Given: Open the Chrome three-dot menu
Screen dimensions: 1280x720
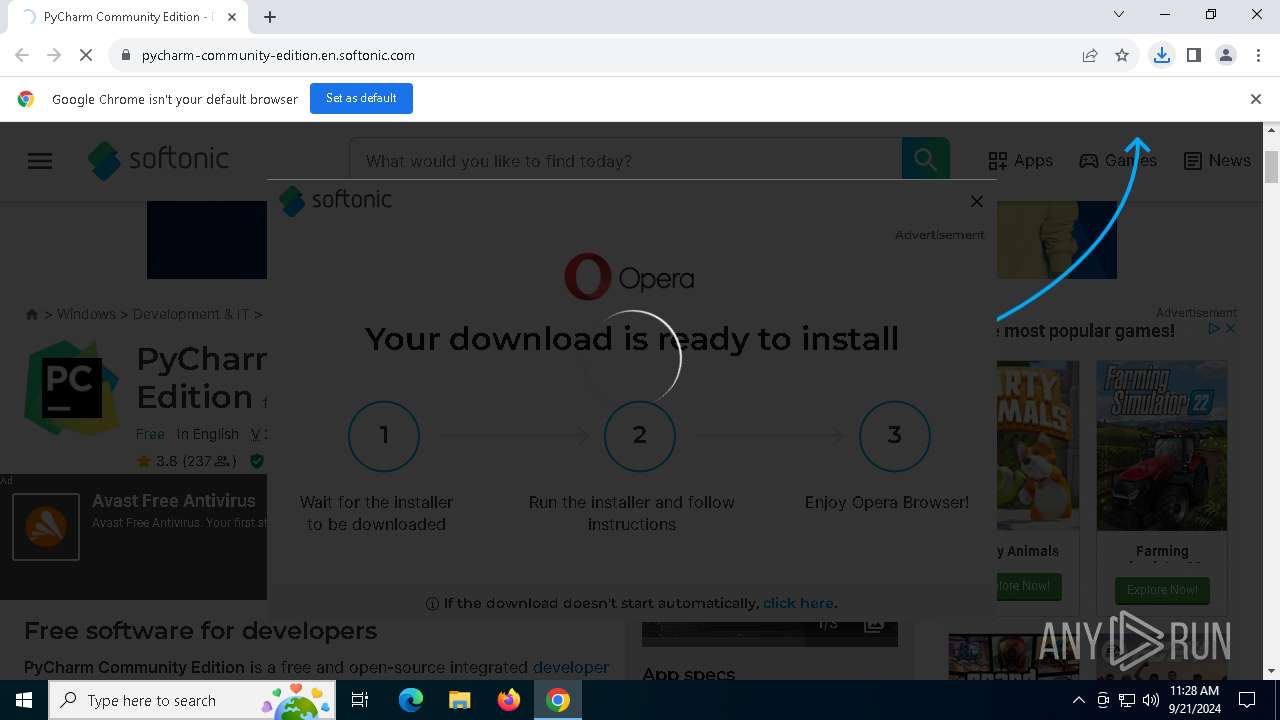Looking at the screenshot, I should coord(1257,55).
